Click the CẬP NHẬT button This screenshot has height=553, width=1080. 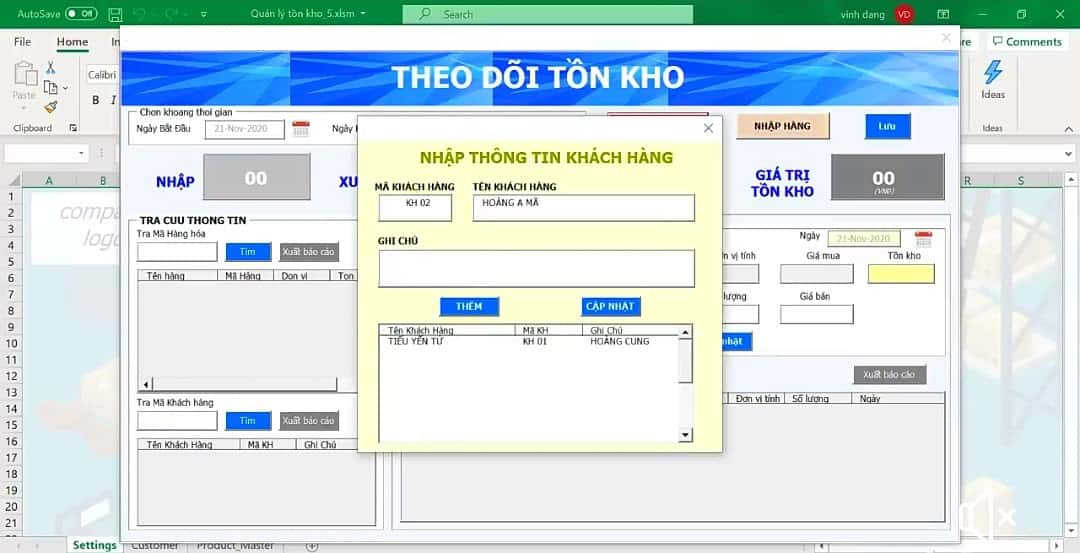(611, 306)
